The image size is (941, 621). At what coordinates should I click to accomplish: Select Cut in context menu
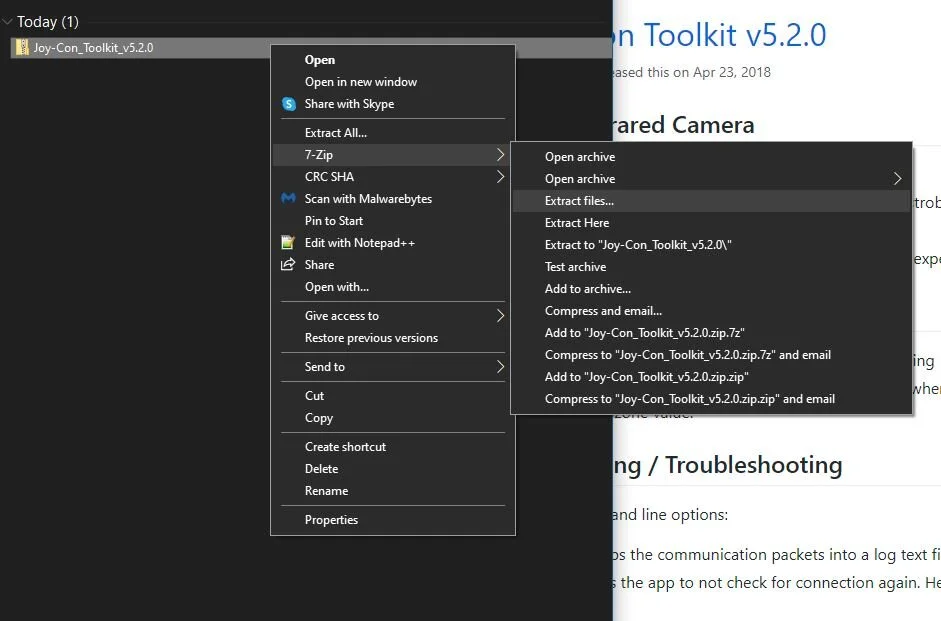click(x=393, y=395)
